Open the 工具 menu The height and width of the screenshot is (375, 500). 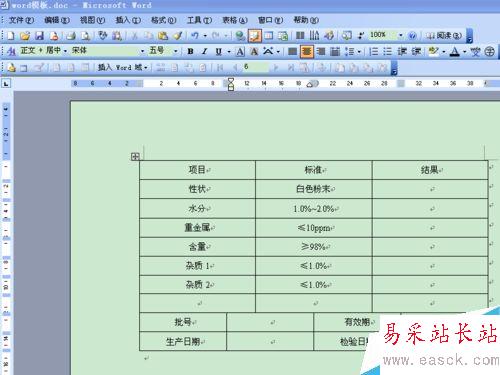pyautogui.click(x=199, y=20)
